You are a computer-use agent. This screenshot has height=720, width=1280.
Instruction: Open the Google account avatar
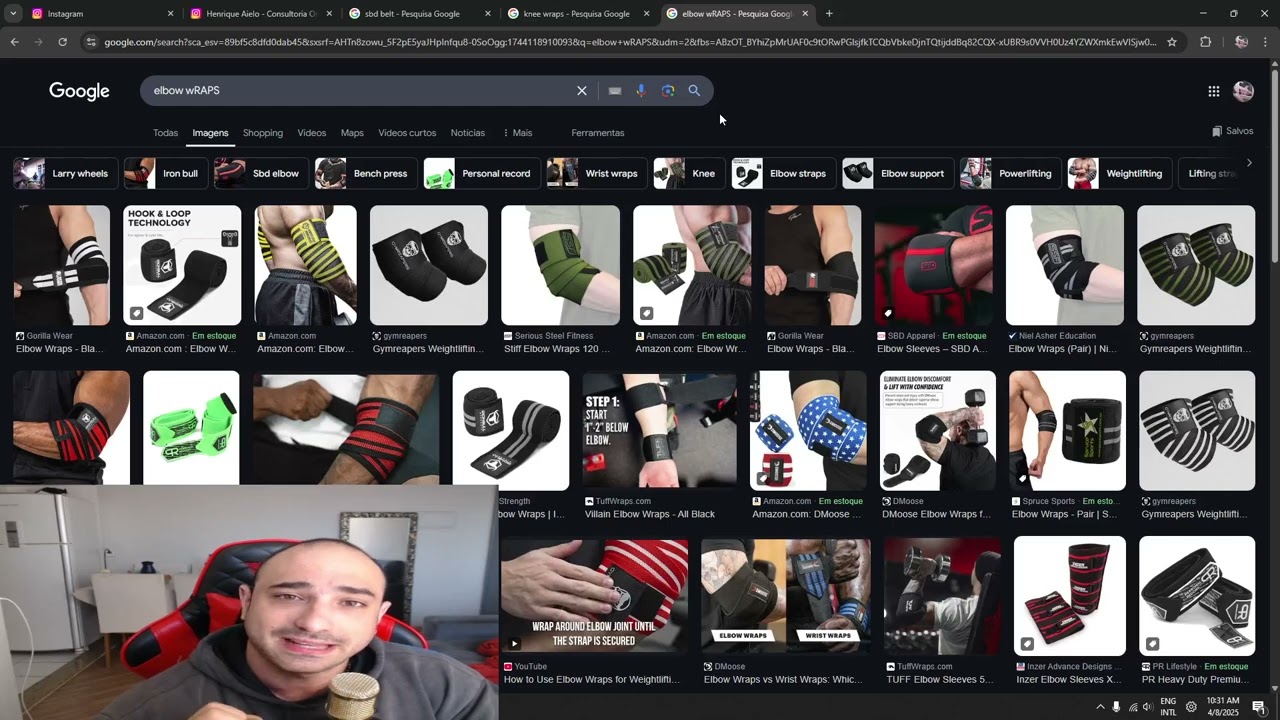1244,91
